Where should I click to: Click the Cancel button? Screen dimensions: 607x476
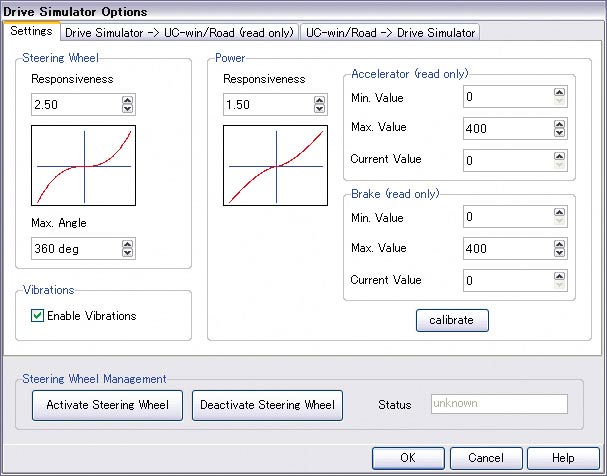486,458
